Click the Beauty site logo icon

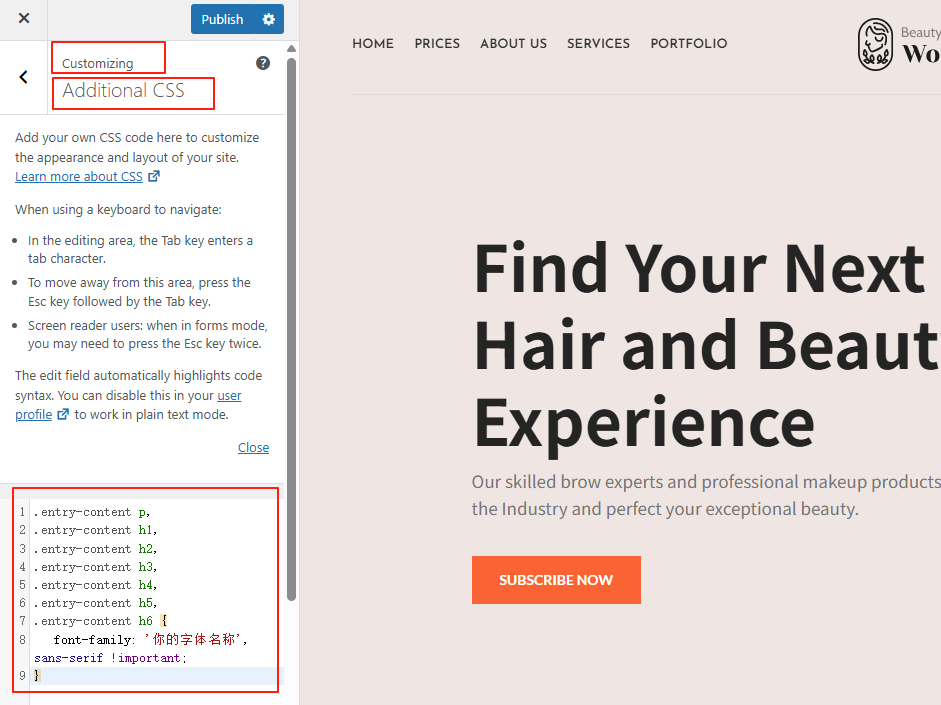pos(876,45)
